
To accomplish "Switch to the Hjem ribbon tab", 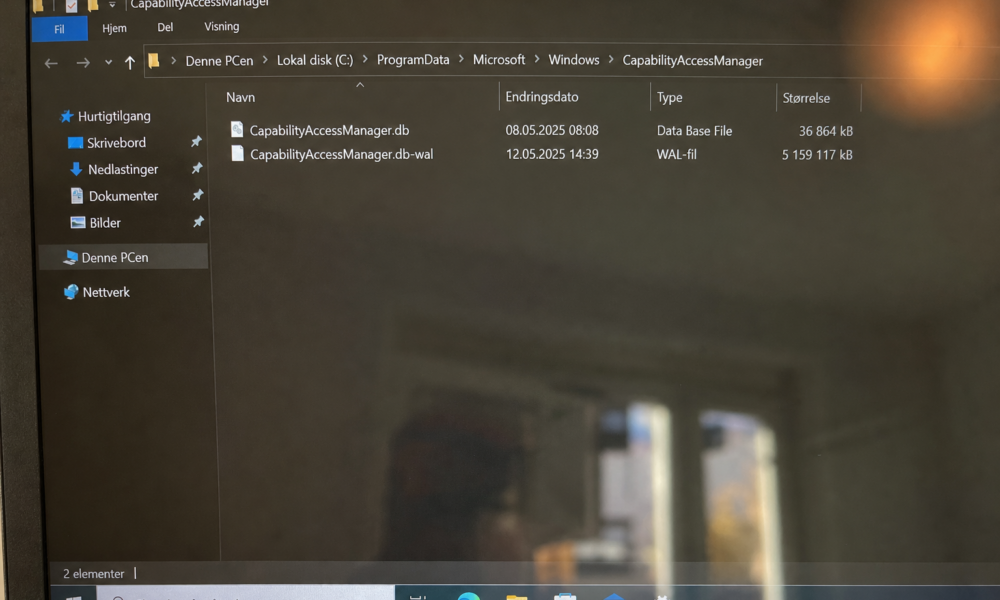I will pyautogui.click(x=114, y=28).
